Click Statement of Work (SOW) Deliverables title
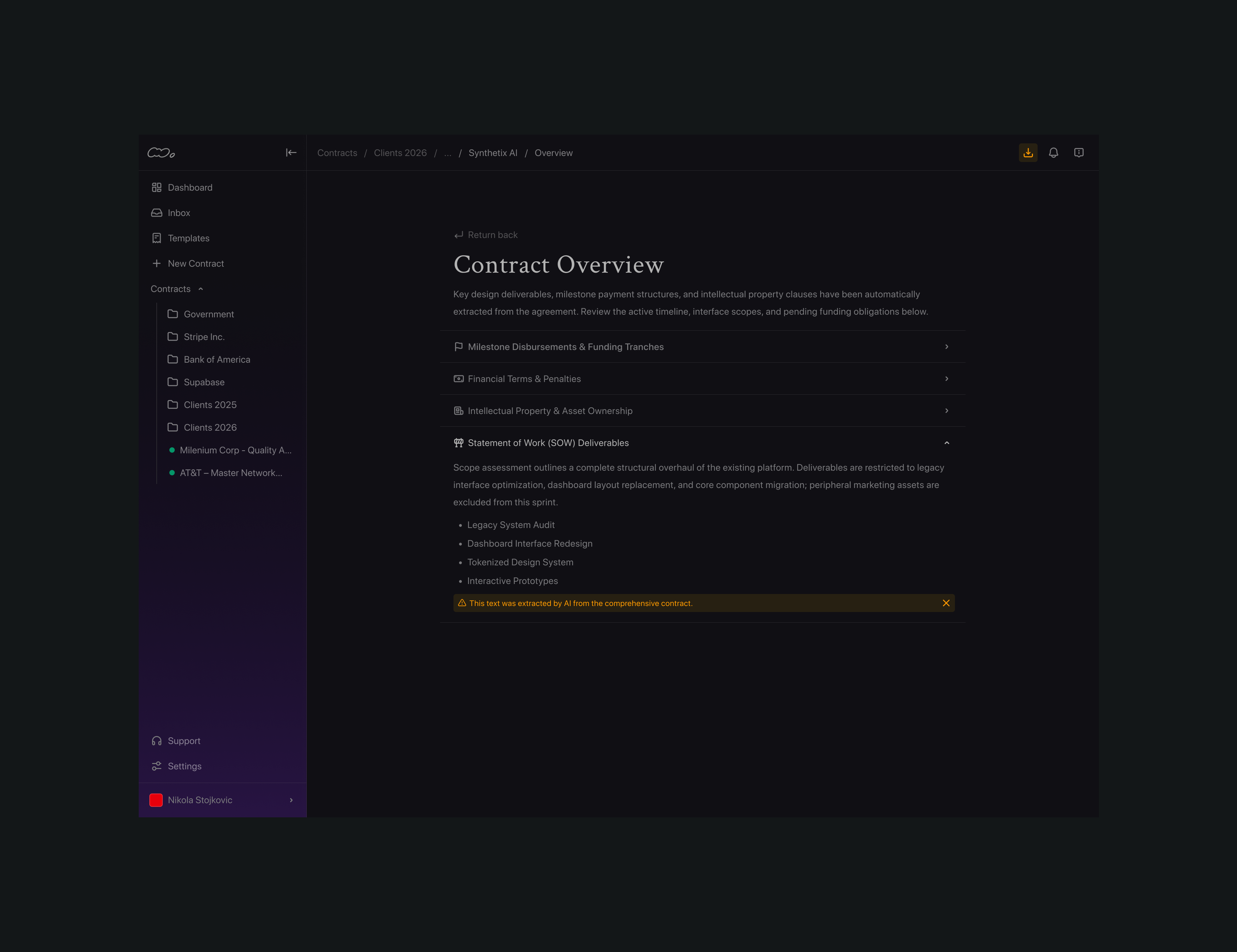This screenshot has width=1237, height=952. click(548, 443)
